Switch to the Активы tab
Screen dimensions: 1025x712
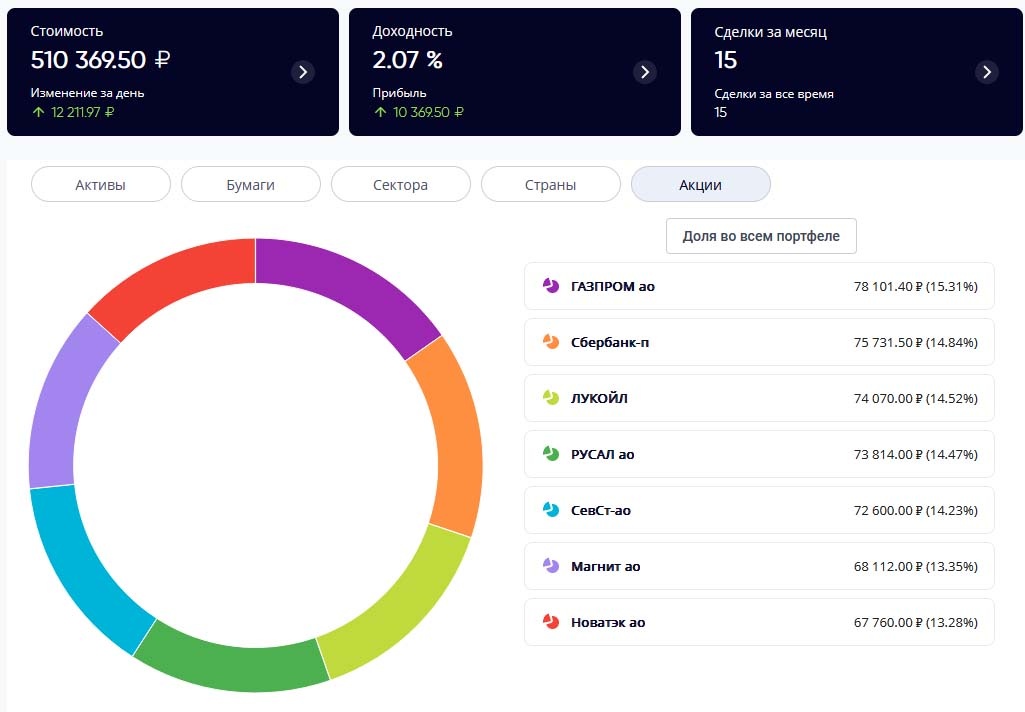(x=101, y=184)
